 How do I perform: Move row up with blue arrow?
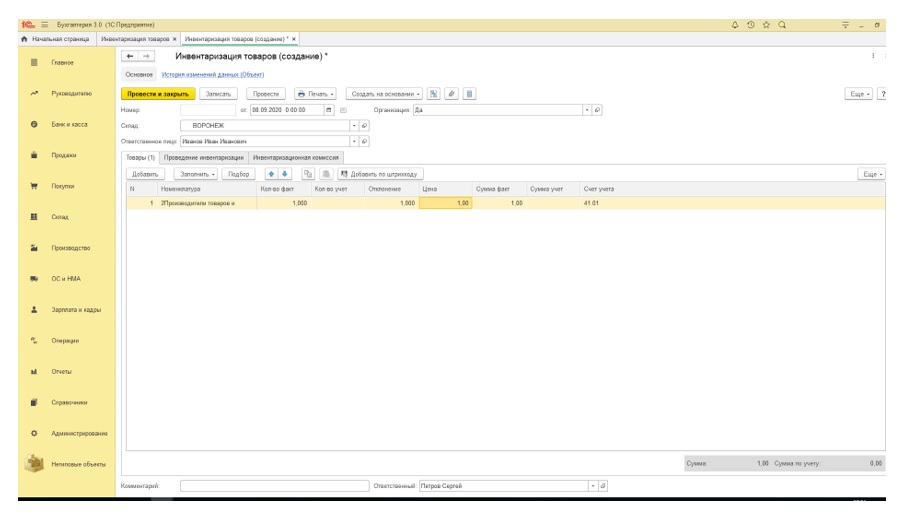(x=270, y=174)
